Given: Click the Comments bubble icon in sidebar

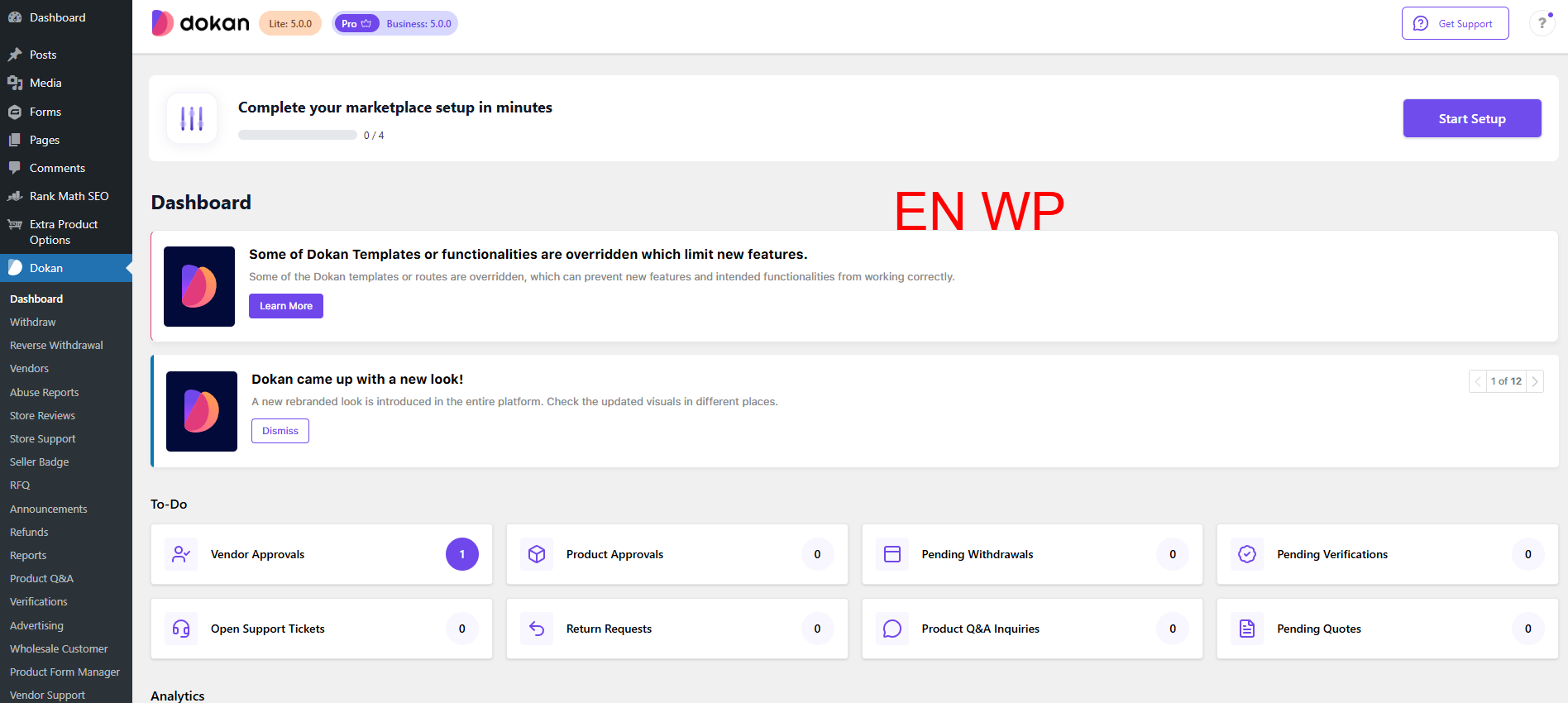Looking at the screenshot, I should [15, 168].
